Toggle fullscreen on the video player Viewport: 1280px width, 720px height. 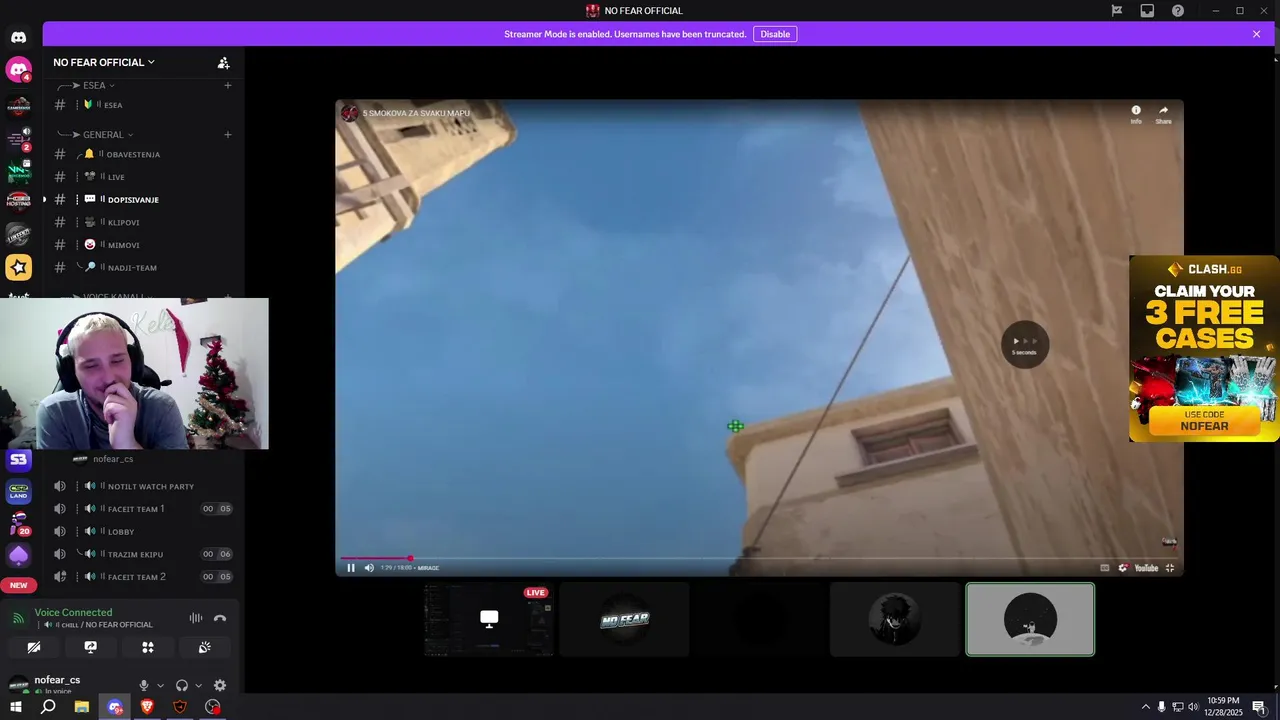pos(1170,568)
